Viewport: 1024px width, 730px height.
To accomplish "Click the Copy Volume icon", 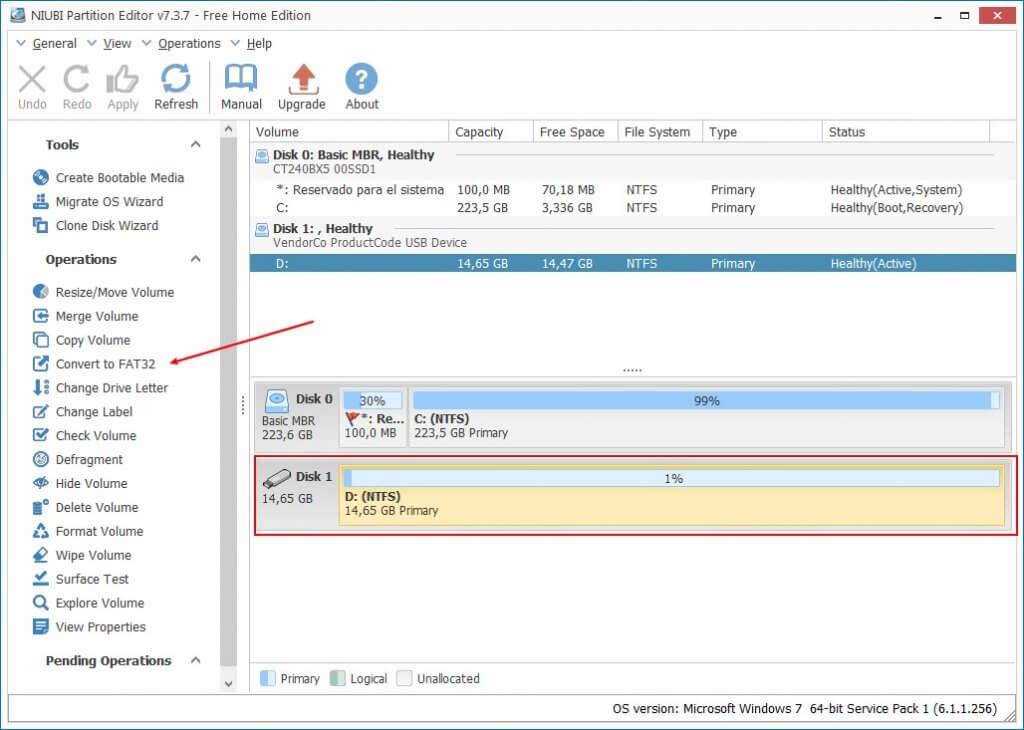I will pos(40,340).
